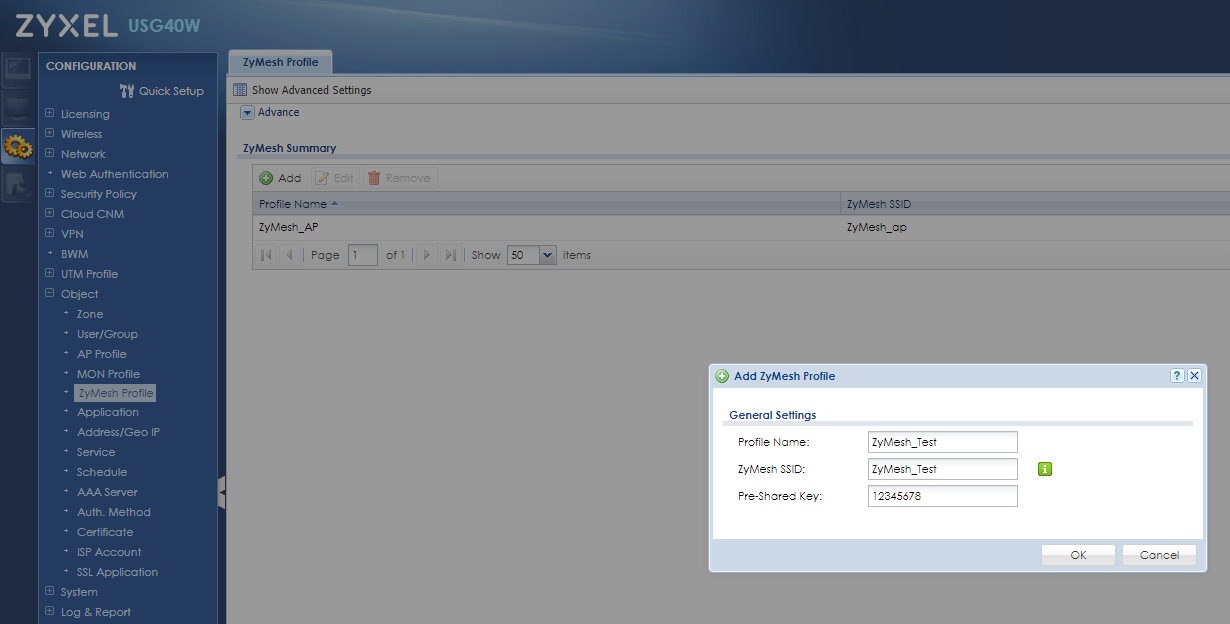Open Auth. Method under Object
1230x624 pixels.
click(114, 512)
